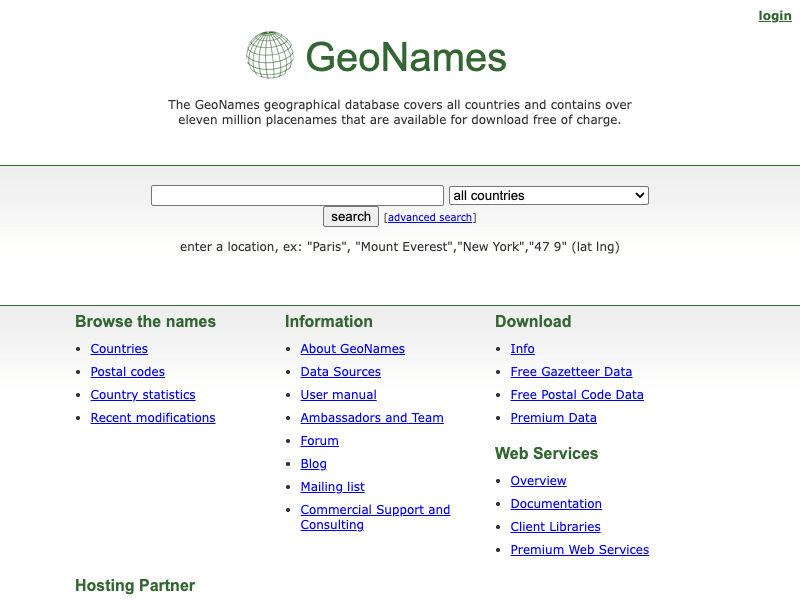Open Premium Web Services link
Viewport: 800px width, 600px height.
[580, 549]
